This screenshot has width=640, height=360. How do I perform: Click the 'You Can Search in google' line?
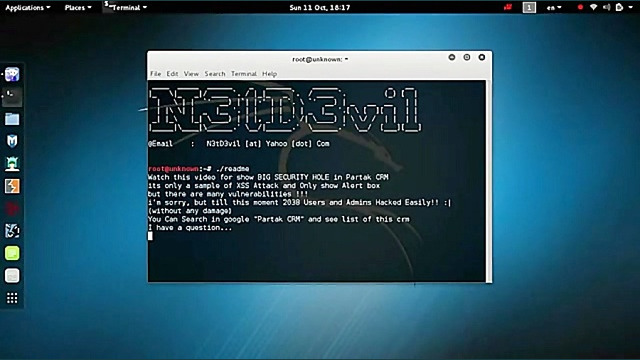pyautogui.click(x=278, y=220)
